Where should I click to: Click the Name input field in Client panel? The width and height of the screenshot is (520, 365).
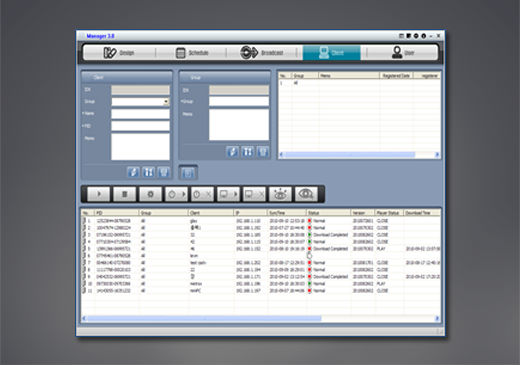pos(140,114)
